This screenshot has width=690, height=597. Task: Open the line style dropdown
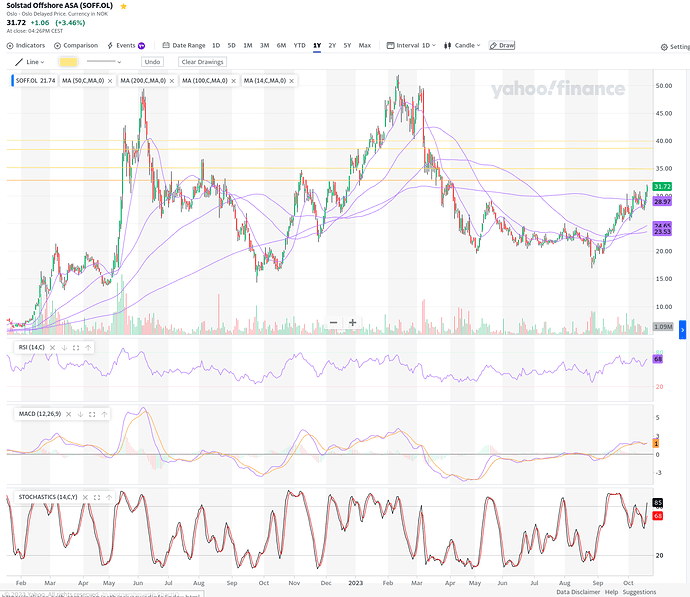(103, 62)
